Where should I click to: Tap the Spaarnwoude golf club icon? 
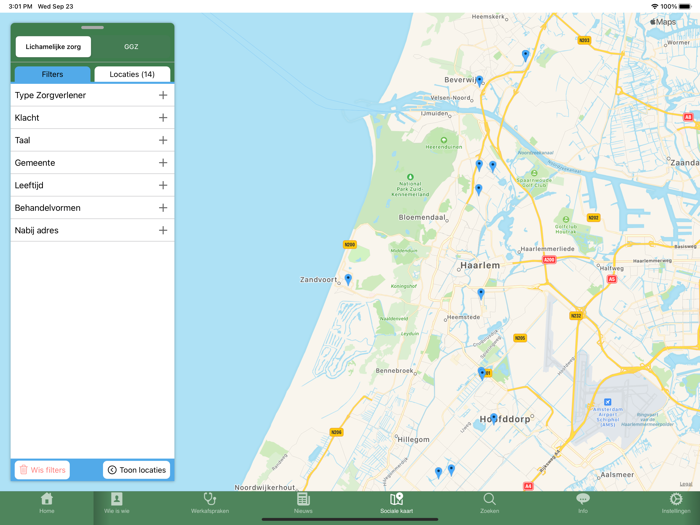[534, 173]
